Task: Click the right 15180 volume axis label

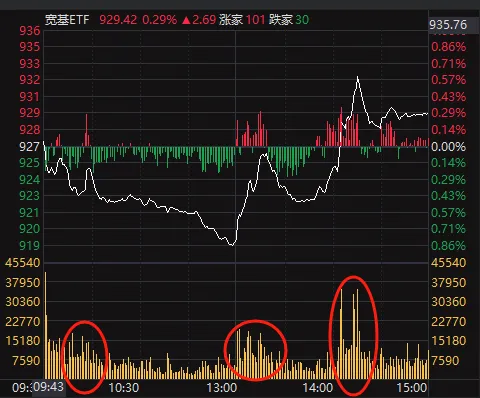Action: 448,341
